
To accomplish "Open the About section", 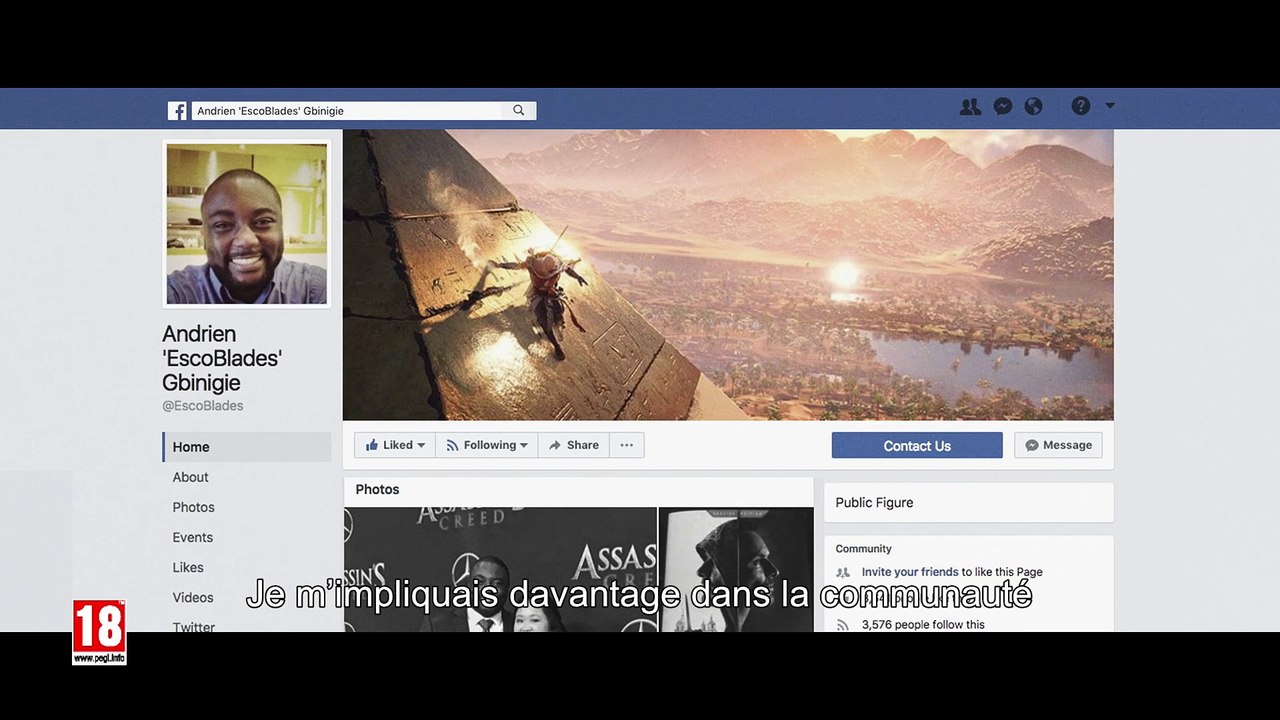I will 190,477.
